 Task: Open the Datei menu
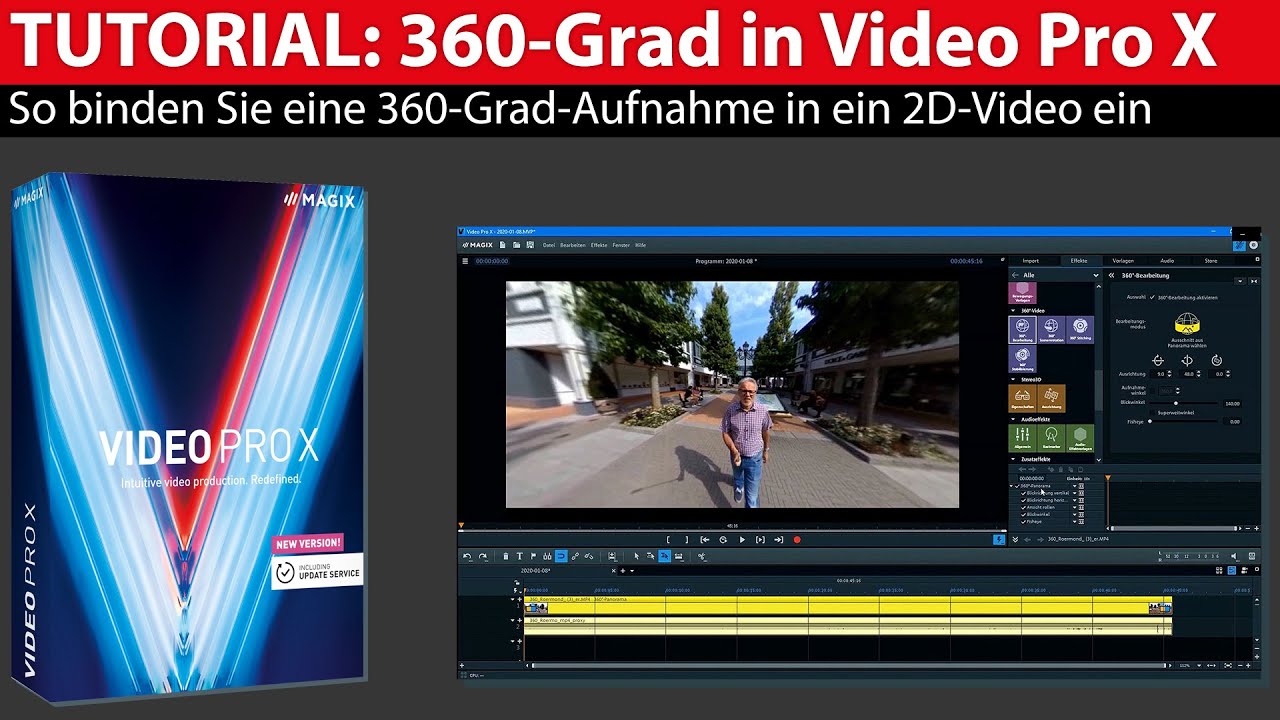pos(549,245)
